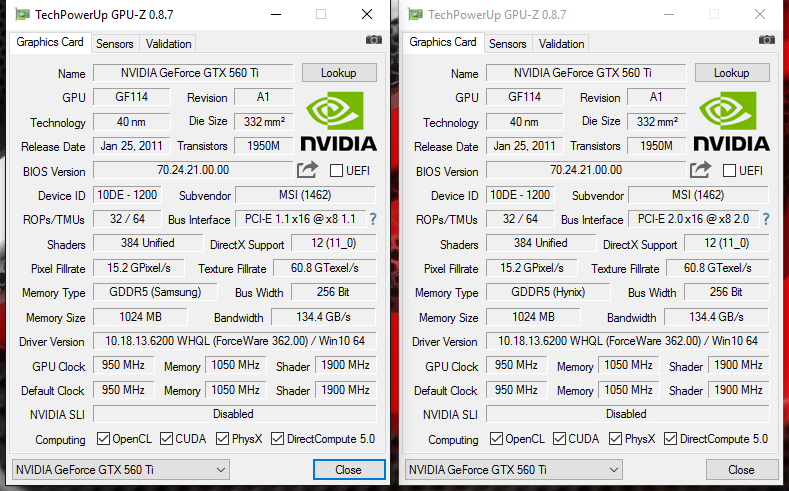Image resolution: width=789 pixels, height=491 pixels.
Task: Click the BIOS Version field in left window
Action: 193,170
